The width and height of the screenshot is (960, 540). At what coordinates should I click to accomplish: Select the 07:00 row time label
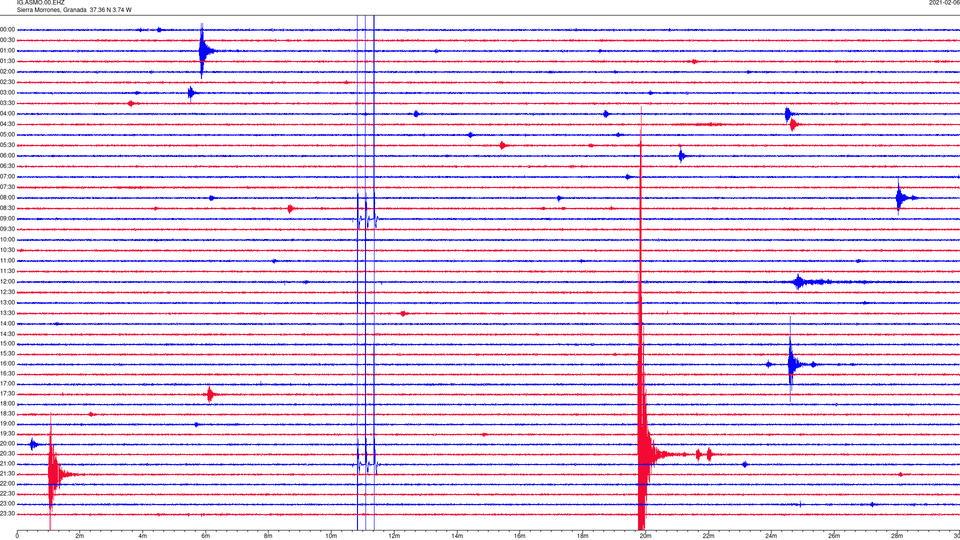pyautogui.click(x=8, y=177)
